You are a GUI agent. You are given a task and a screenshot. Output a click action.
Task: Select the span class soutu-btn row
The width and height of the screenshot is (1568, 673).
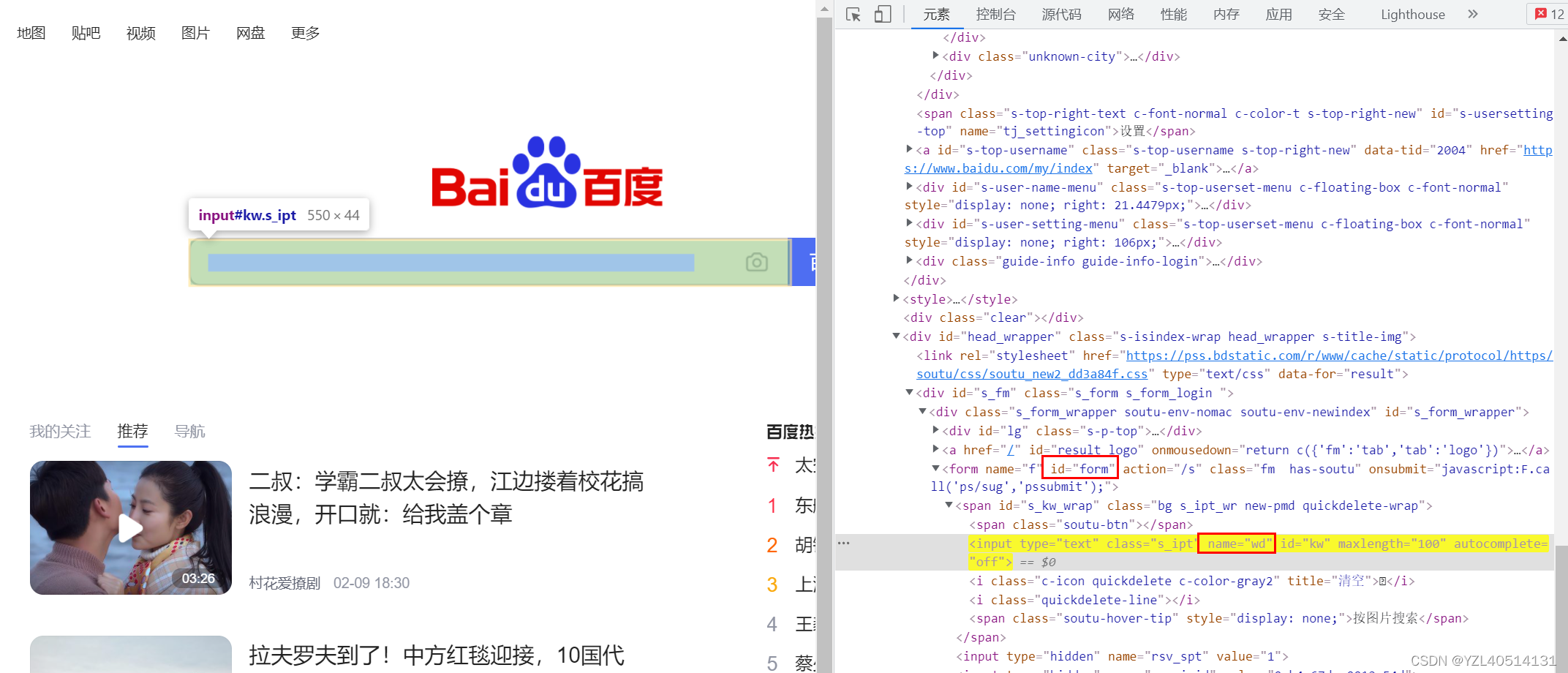1081,525
